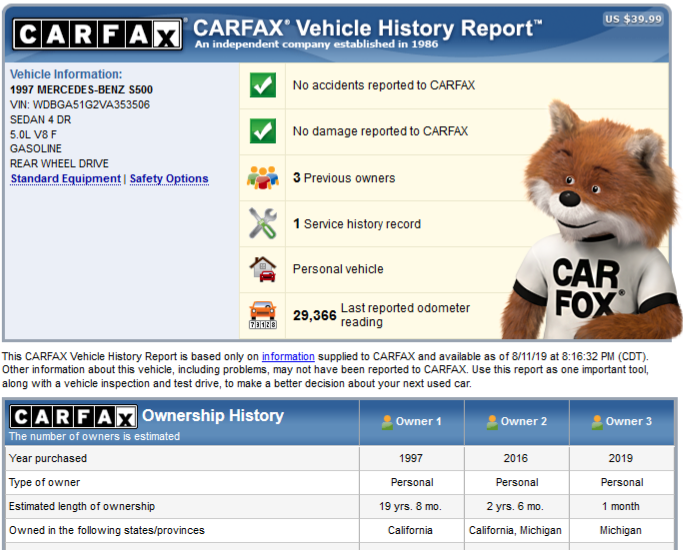Click the person icon beside Owner 3
Viewport: 683px width, 550px height.
tap(597, 422)
